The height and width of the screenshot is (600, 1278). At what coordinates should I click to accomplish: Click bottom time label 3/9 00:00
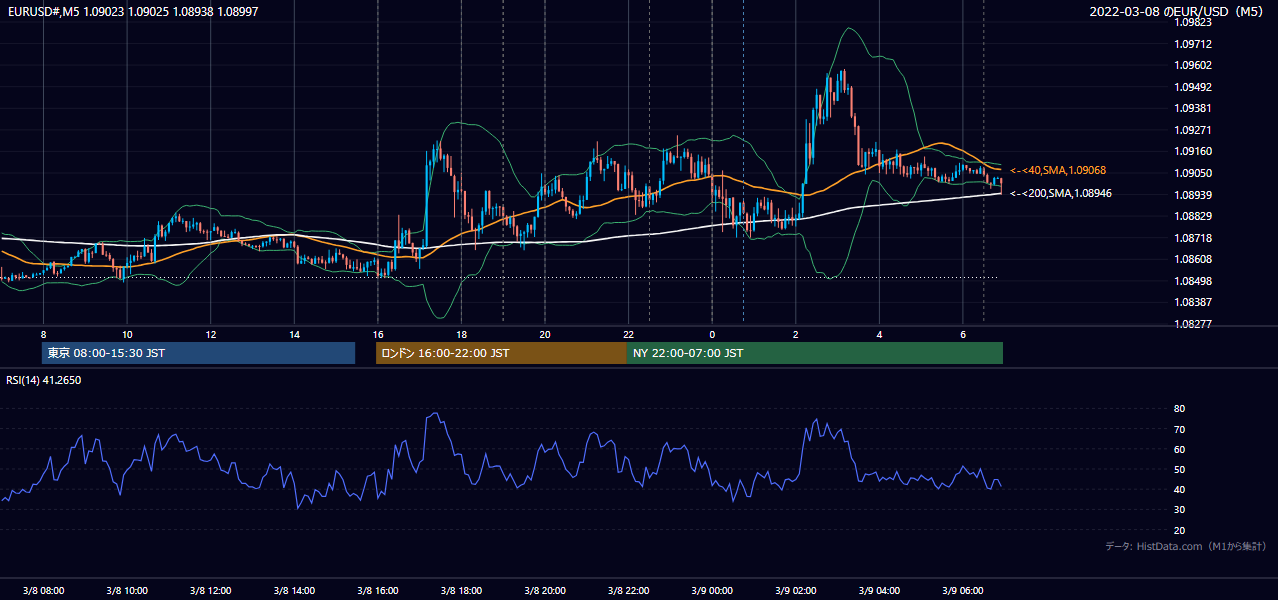click(711, 591)
